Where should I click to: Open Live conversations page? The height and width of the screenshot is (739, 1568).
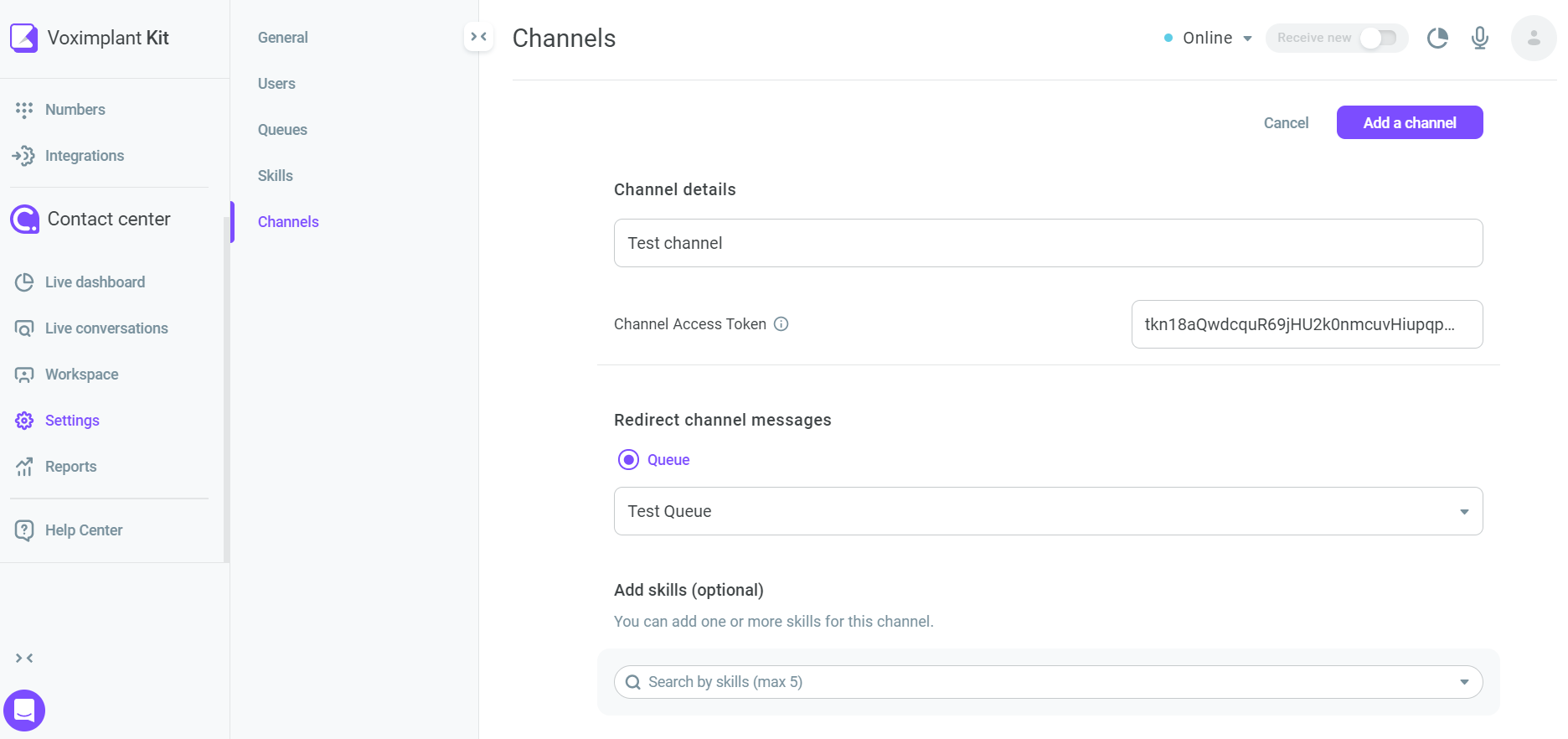[106, 328]
